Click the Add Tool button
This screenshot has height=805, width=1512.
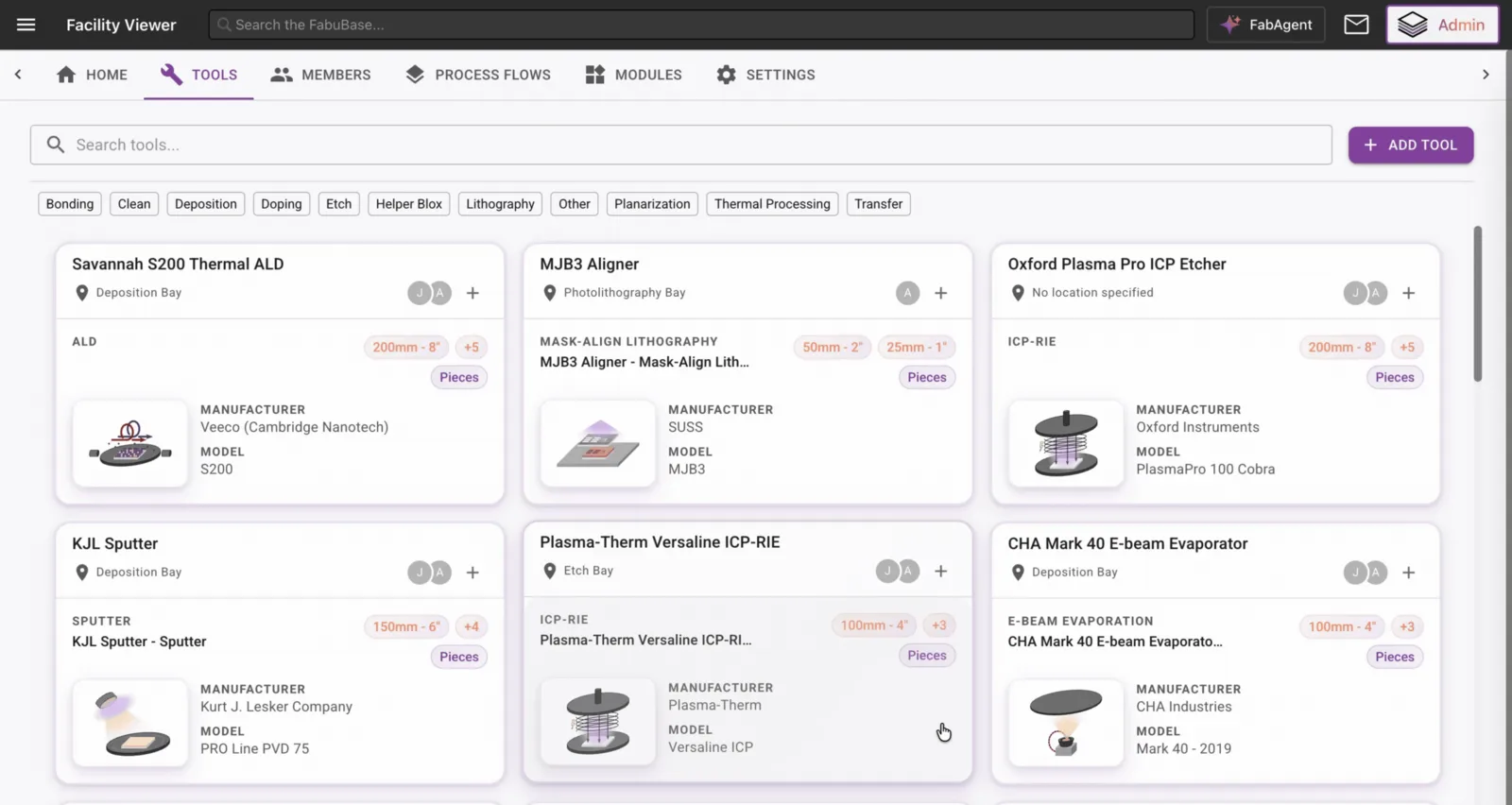(1411, 145)
